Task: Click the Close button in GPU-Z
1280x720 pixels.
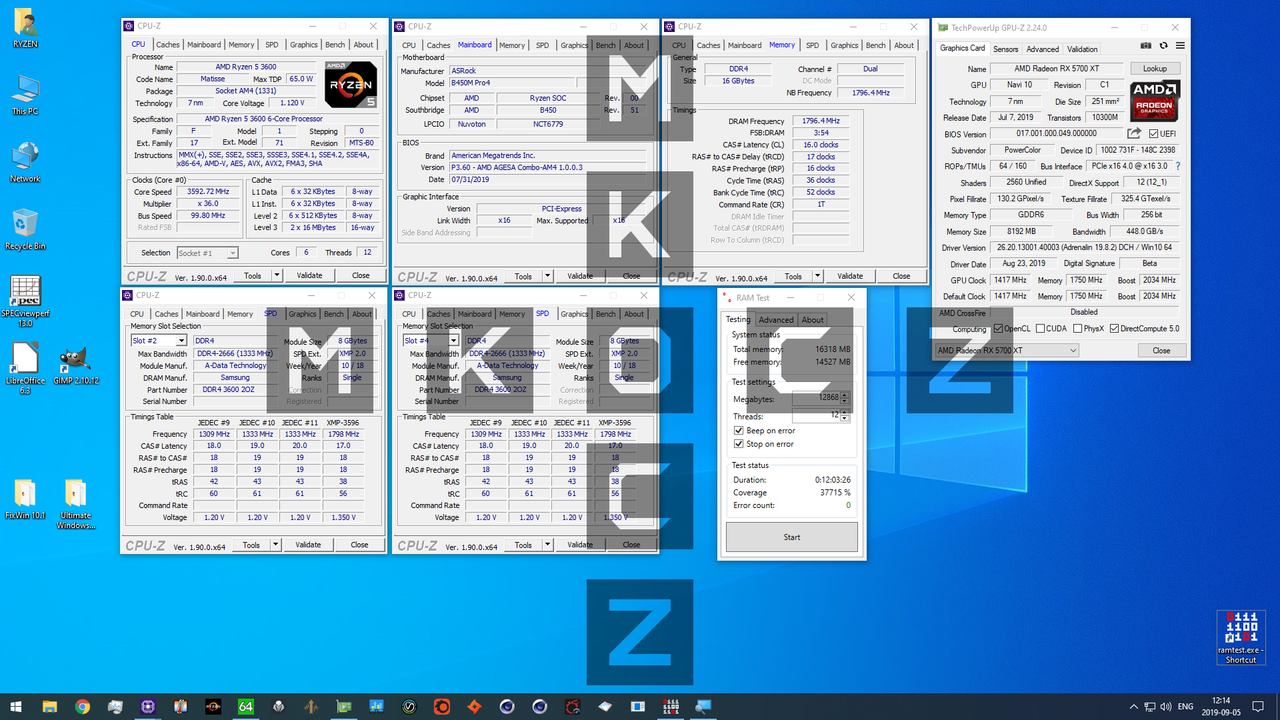Action: (1160, 351)
